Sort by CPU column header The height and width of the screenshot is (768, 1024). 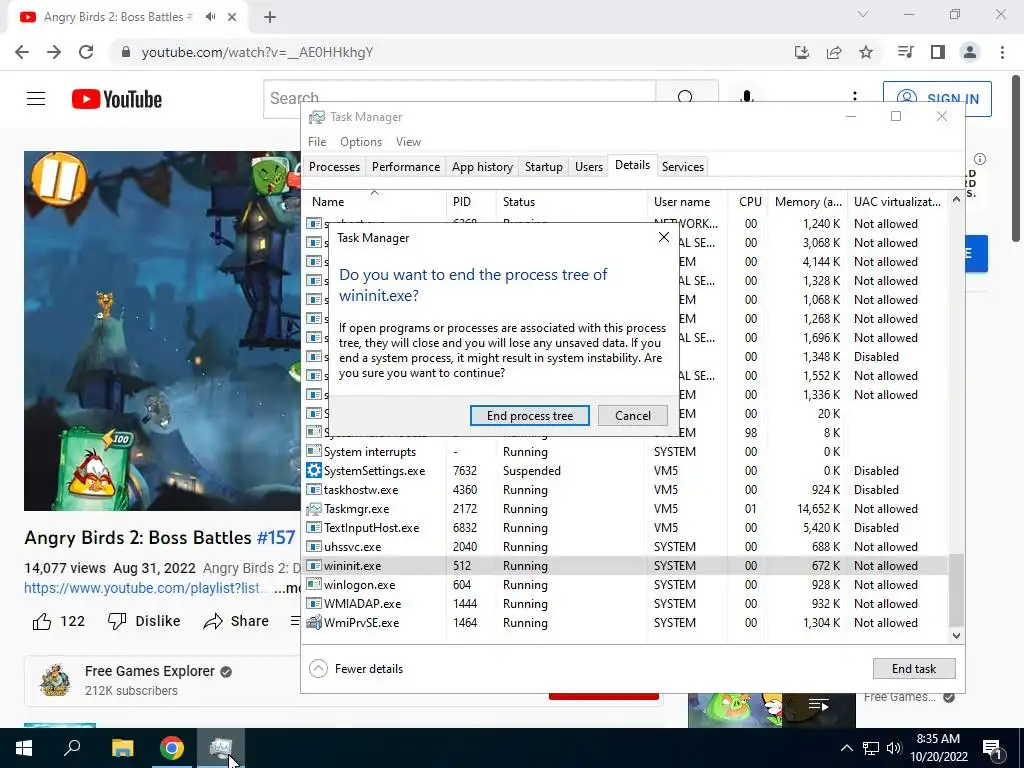tap(748, 202)
